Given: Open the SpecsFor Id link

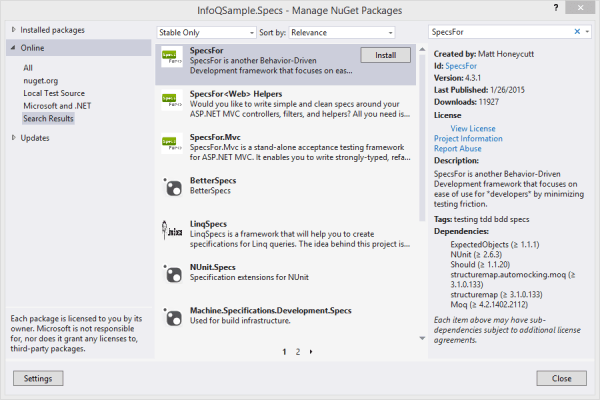Looking at the screenshot, I should tap(461, 66).
